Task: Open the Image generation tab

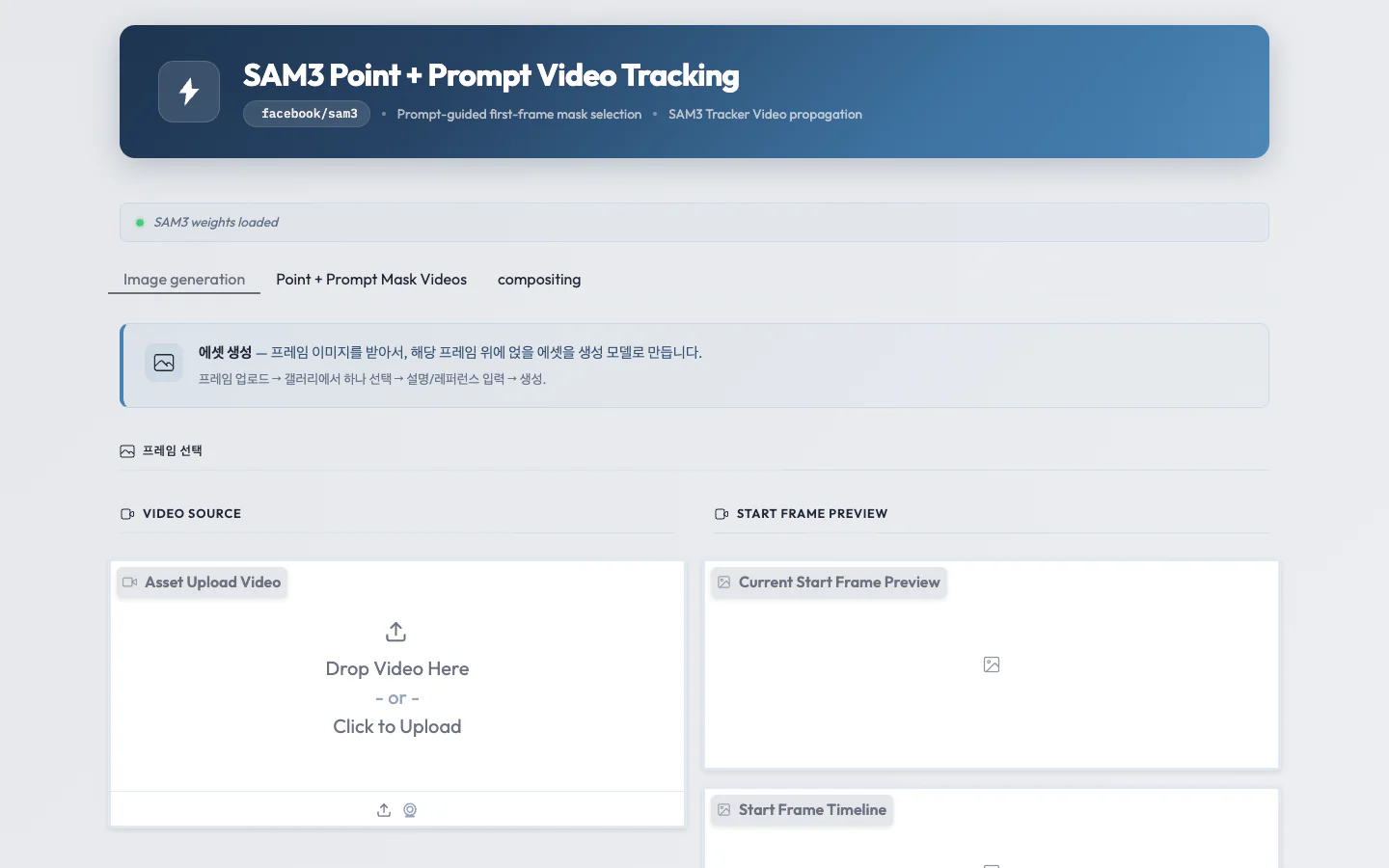Action: 184,280
